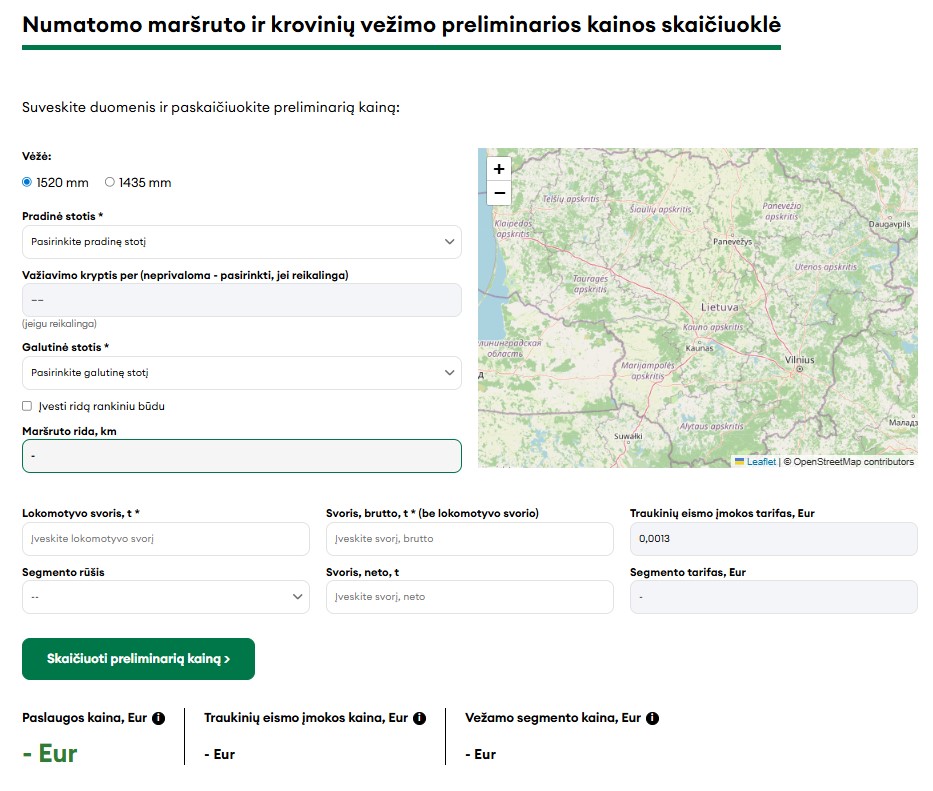
Task: Show info about Paslaugos kaina
Action: coord(158,718)
